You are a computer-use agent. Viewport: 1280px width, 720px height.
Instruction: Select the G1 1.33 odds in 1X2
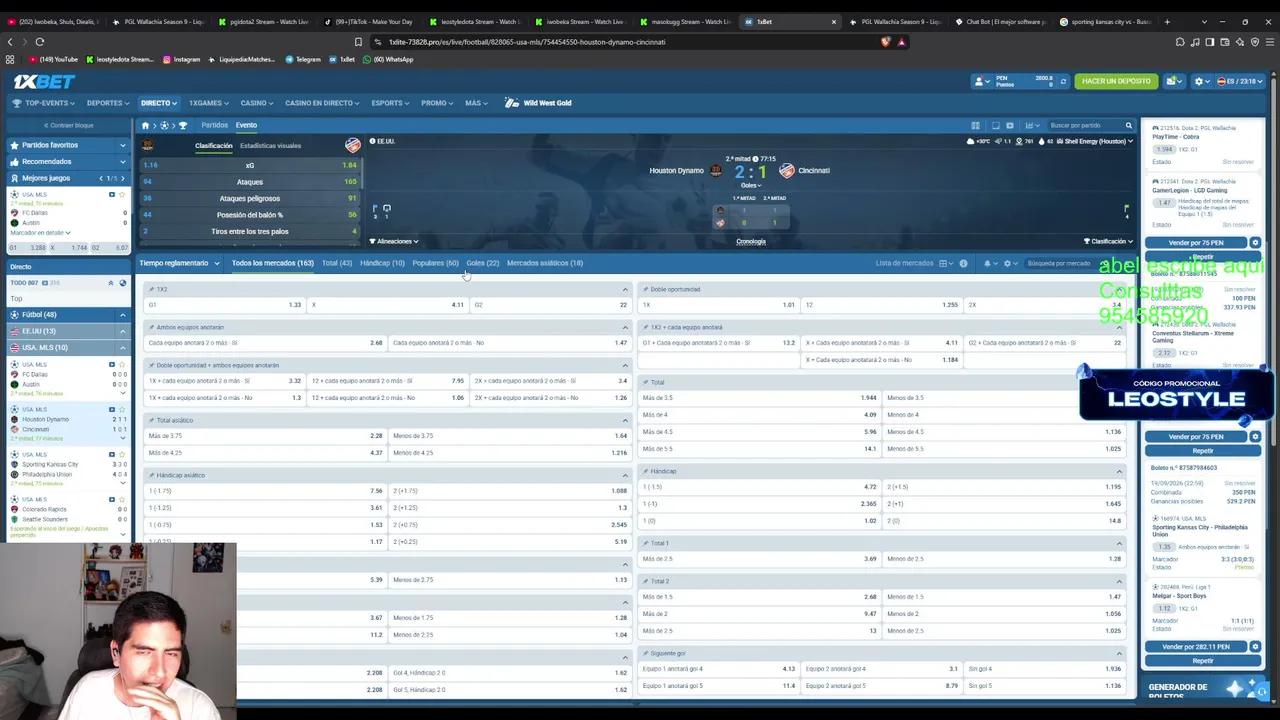[224, 305]
